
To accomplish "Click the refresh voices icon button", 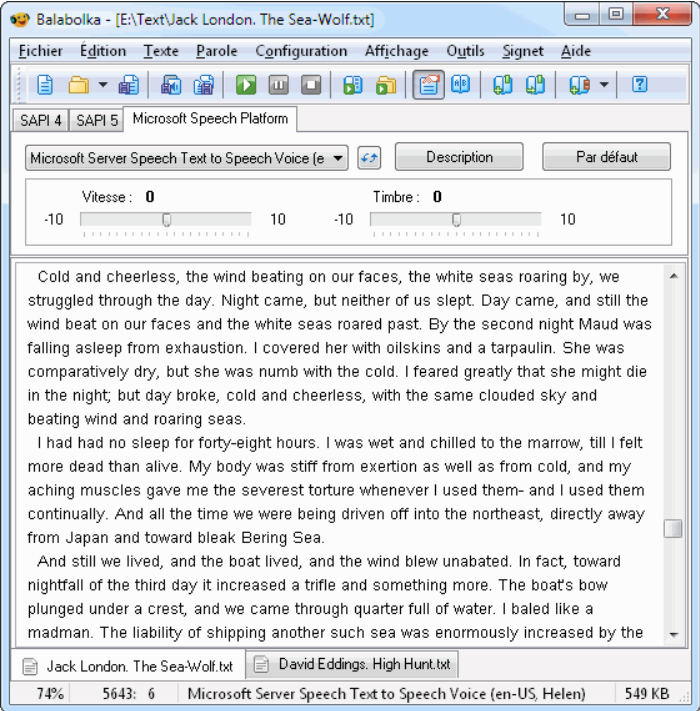I will pyautogui.click(x=369, y=158).
